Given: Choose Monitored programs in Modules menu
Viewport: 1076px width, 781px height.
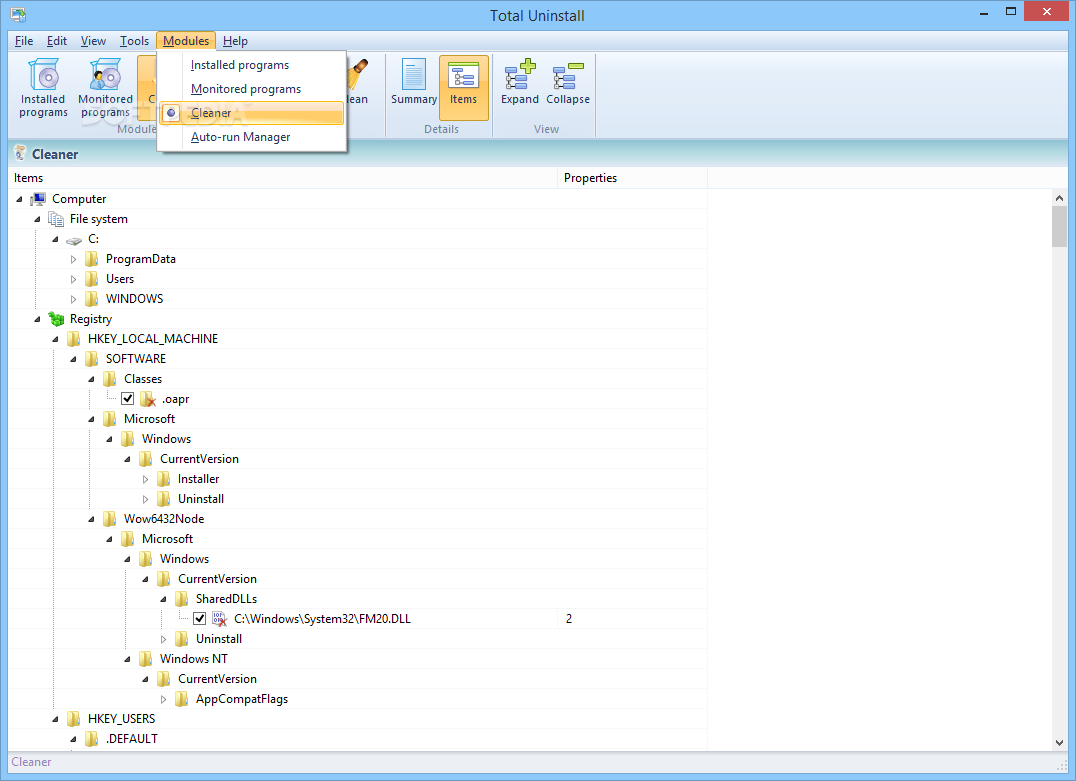Looking at the screenshot, I should pos(251,89).
